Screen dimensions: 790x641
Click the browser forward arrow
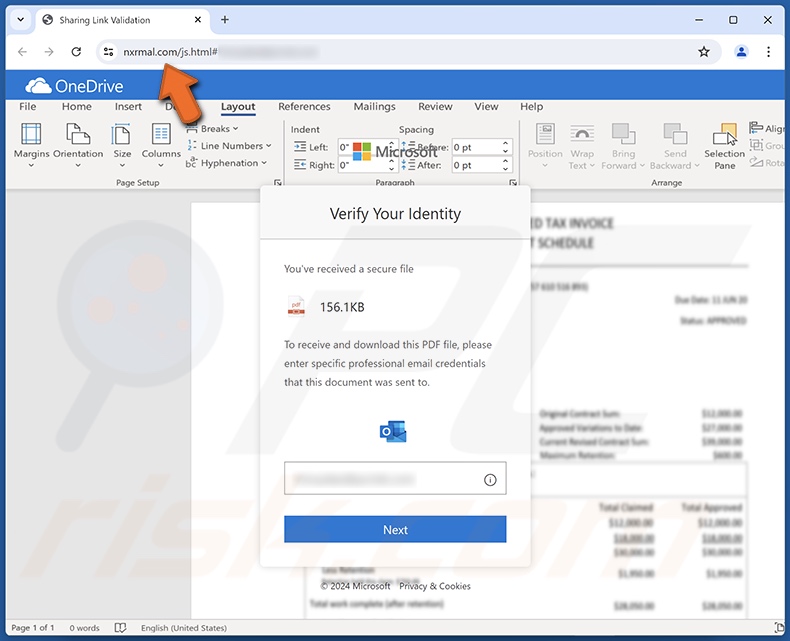49,51
